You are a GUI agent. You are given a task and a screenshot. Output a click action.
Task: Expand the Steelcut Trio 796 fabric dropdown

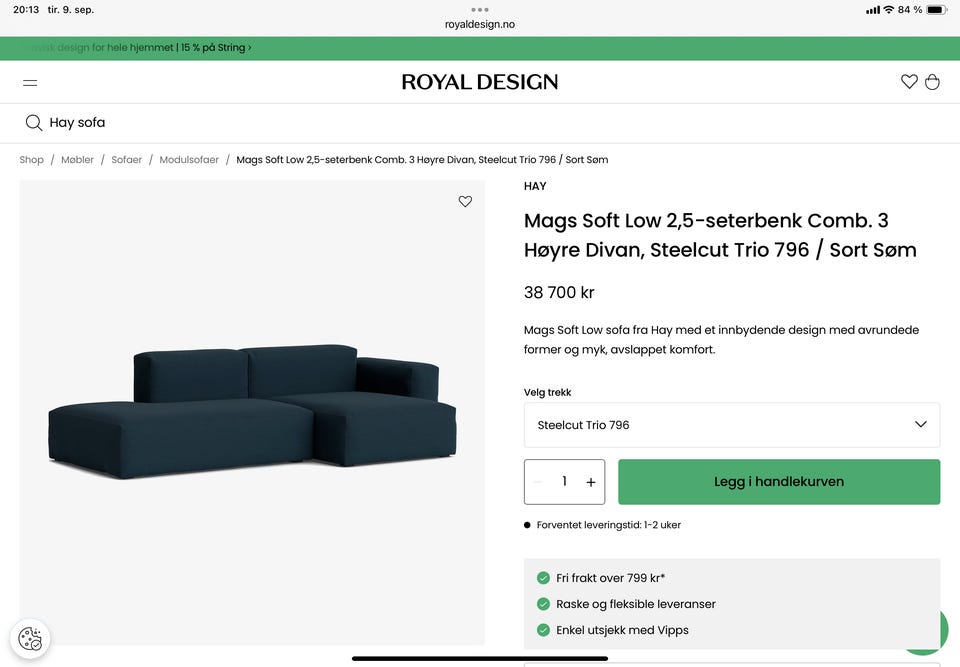[731, 425]
